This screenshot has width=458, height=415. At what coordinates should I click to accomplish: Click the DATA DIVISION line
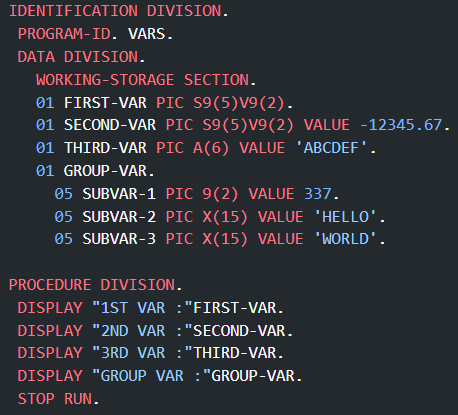tap(81, 57)
